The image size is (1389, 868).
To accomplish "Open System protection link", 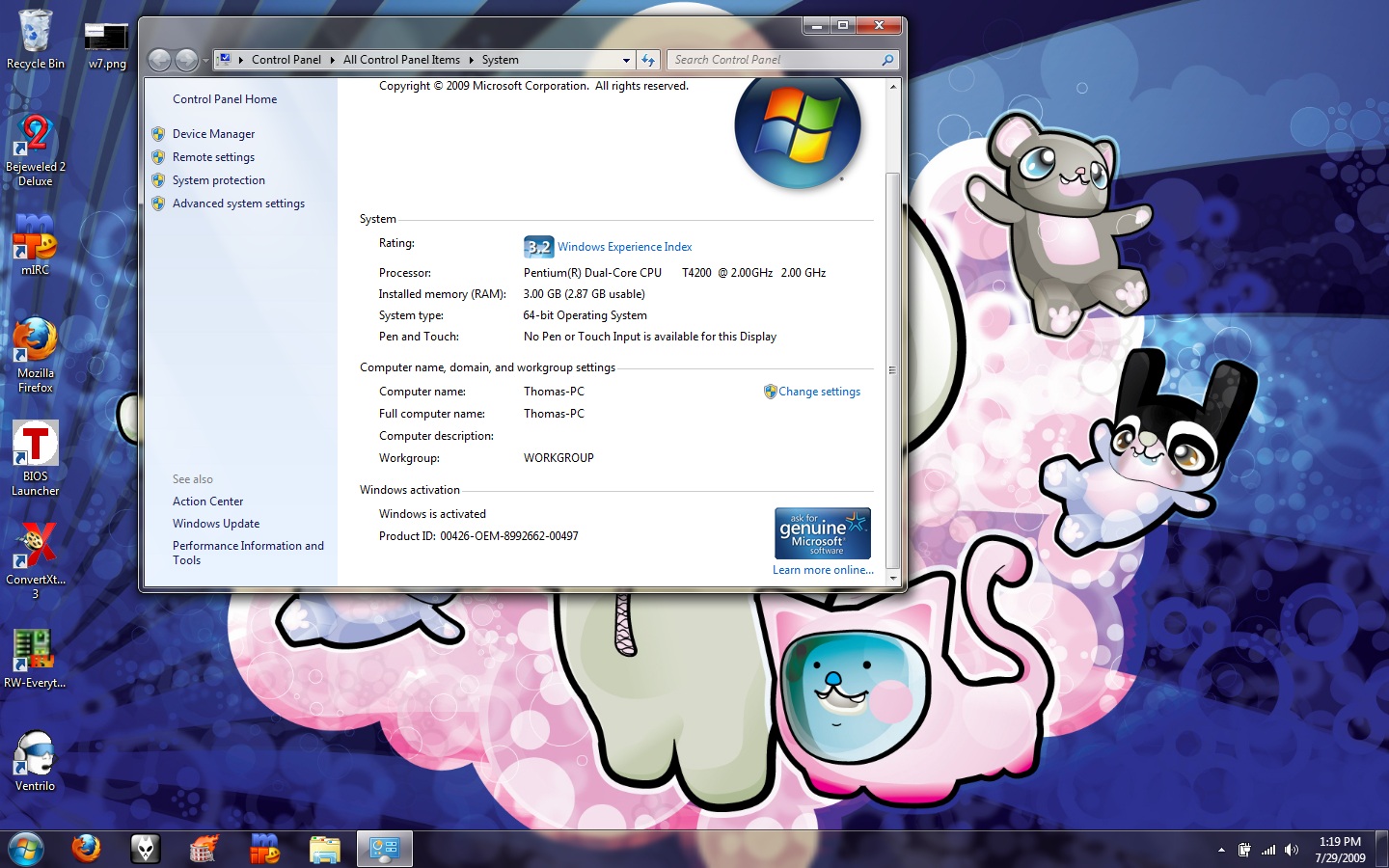I will tap(219, 180).
